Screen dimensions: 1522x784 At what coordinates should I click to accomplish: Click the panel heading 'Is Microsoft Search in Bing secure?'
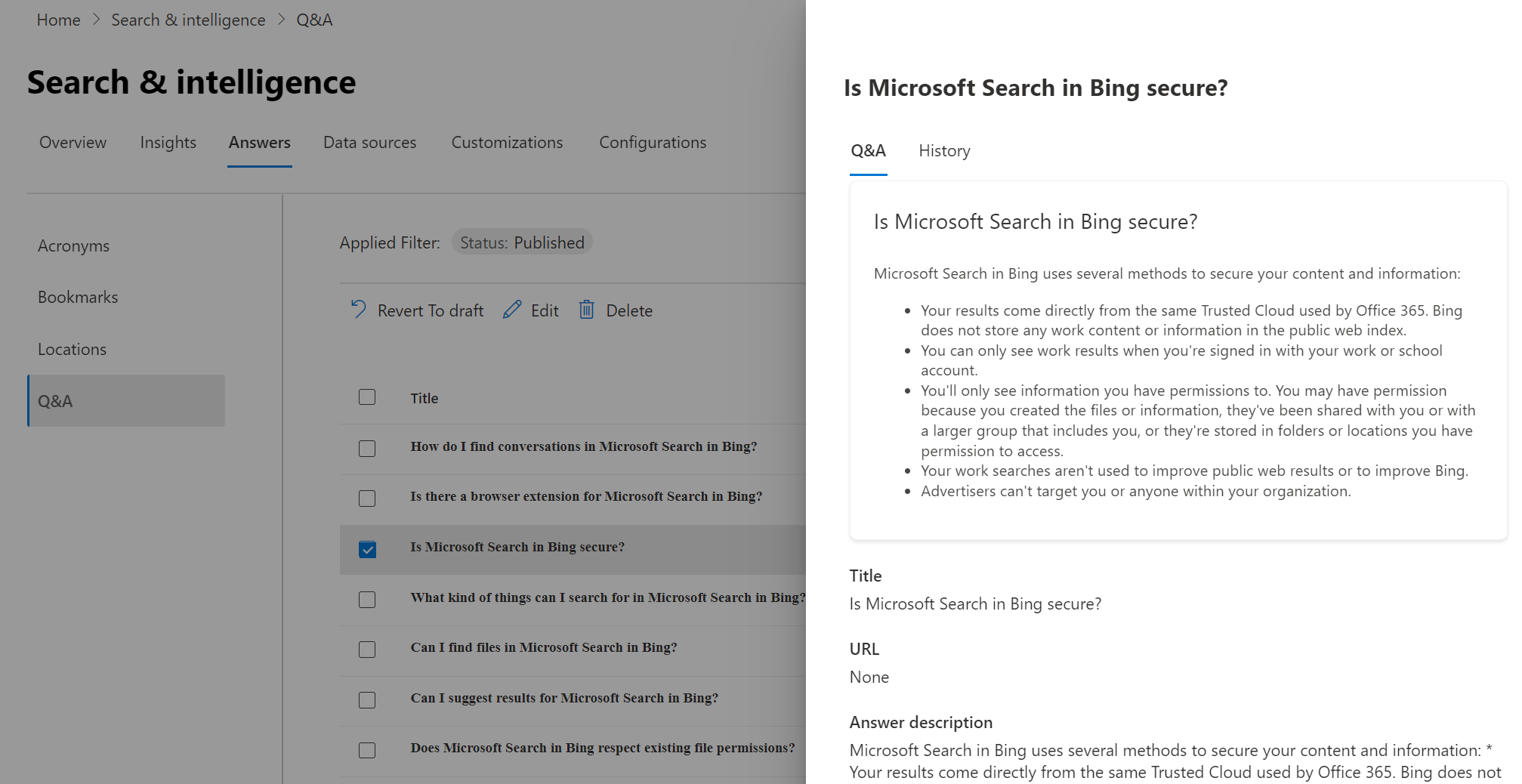1036,88
